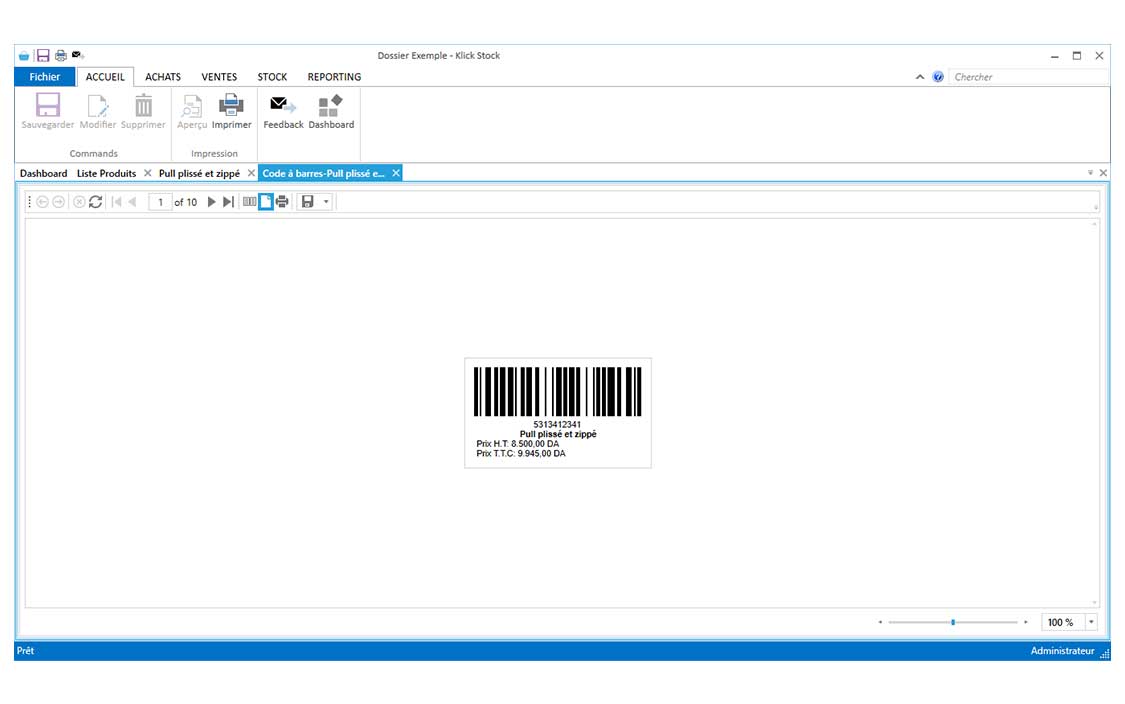Maximize the Klick Stock window
Image resolution: width=1125 pixels, height=704 pixels.
tap(1077, 56)
